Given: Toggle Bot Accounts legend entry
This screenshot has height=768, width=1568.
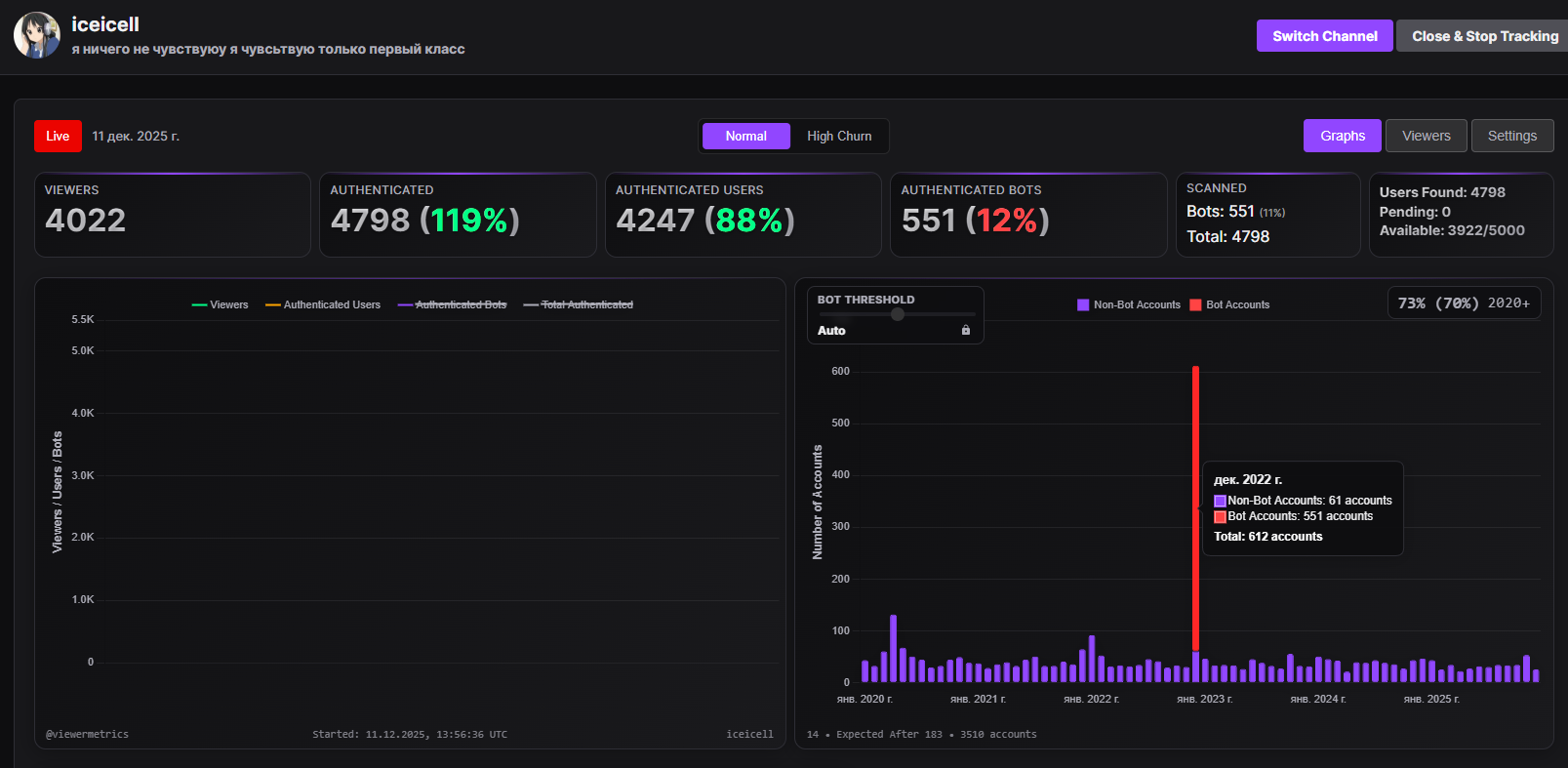Looking at the screenshot, I should 1229,304.
